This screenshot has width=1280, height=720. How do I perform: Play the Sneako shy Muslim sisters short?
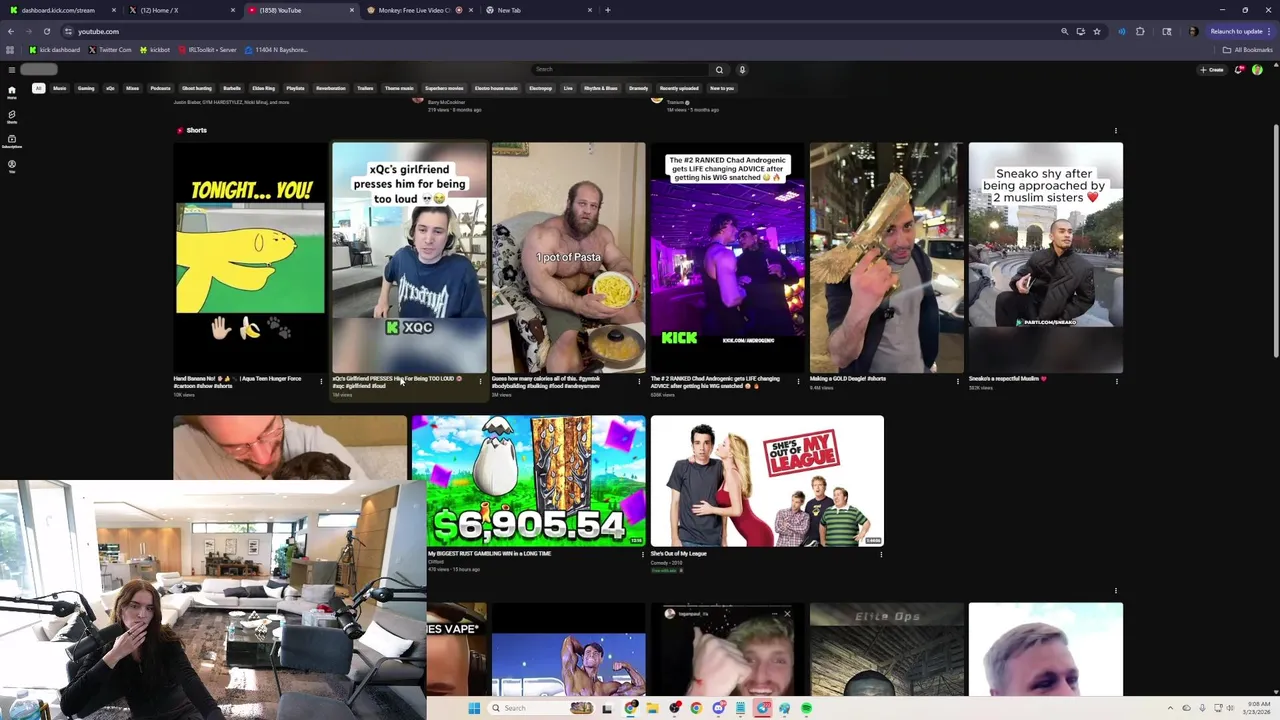pos(1045,257)
